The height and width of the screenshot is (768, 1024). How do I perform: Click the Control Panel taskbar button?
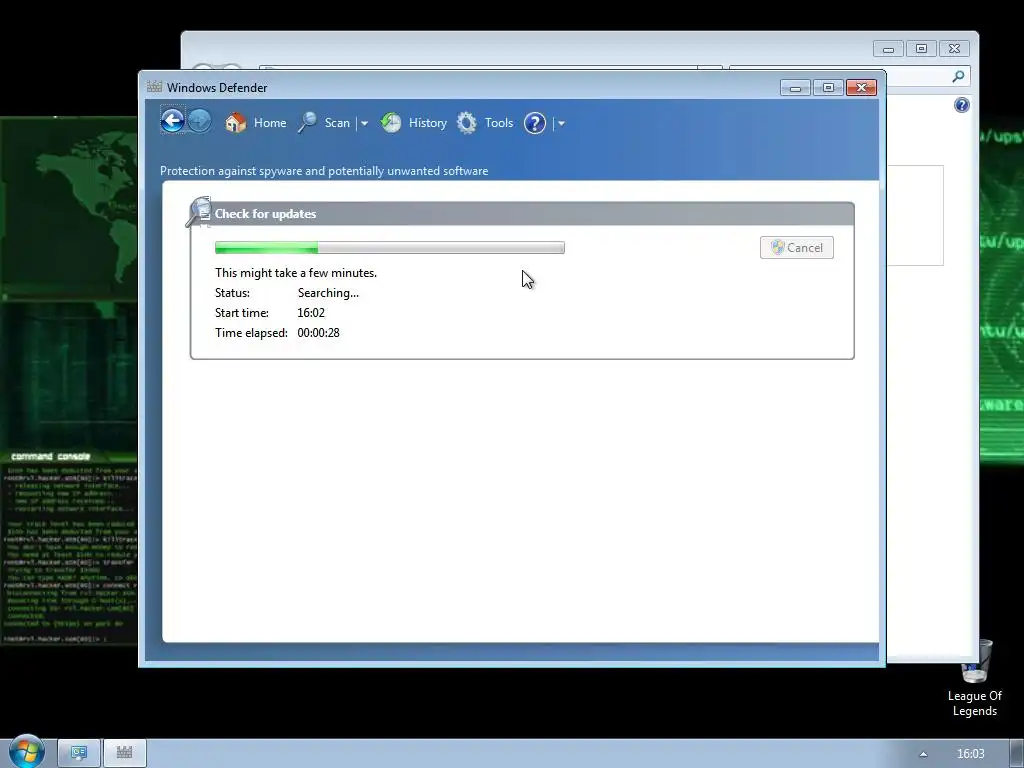79,753
